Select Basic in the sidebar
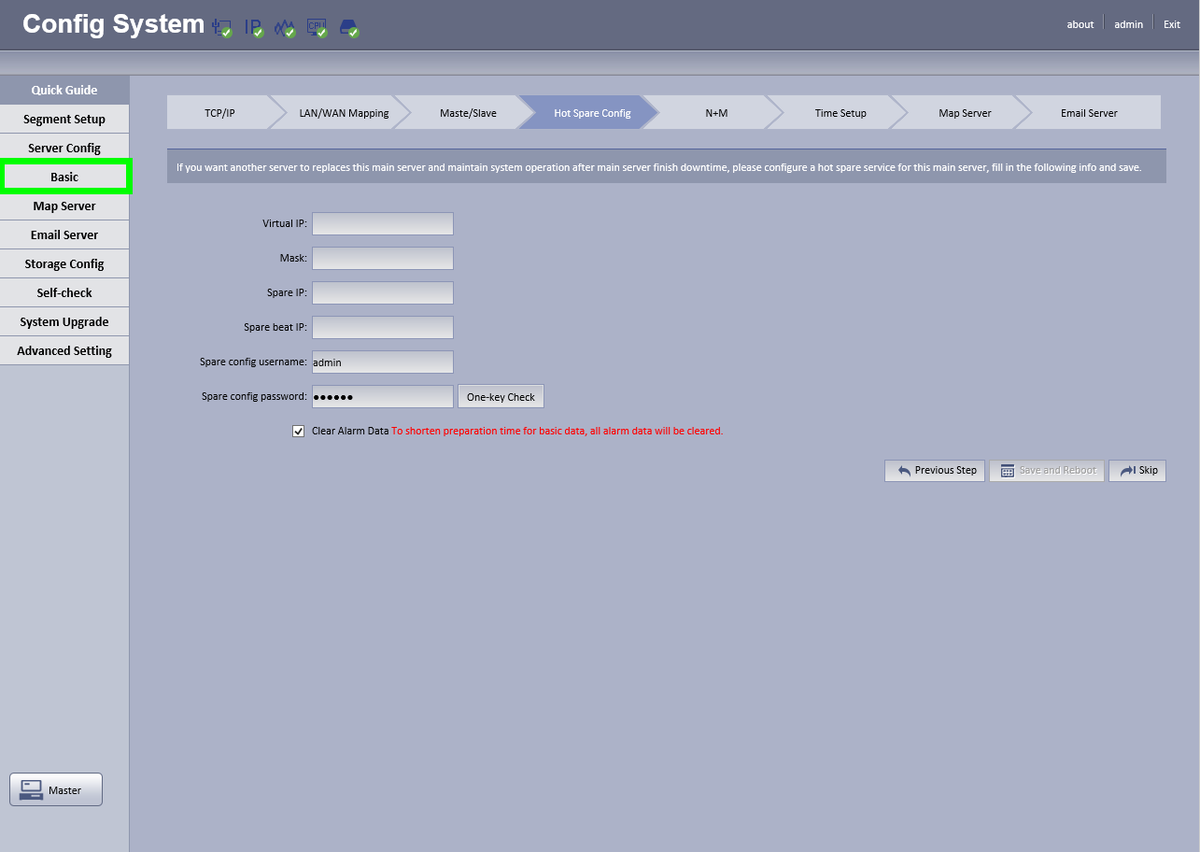The width and height of the screenshot is (1200, 852). pos(64,177)
